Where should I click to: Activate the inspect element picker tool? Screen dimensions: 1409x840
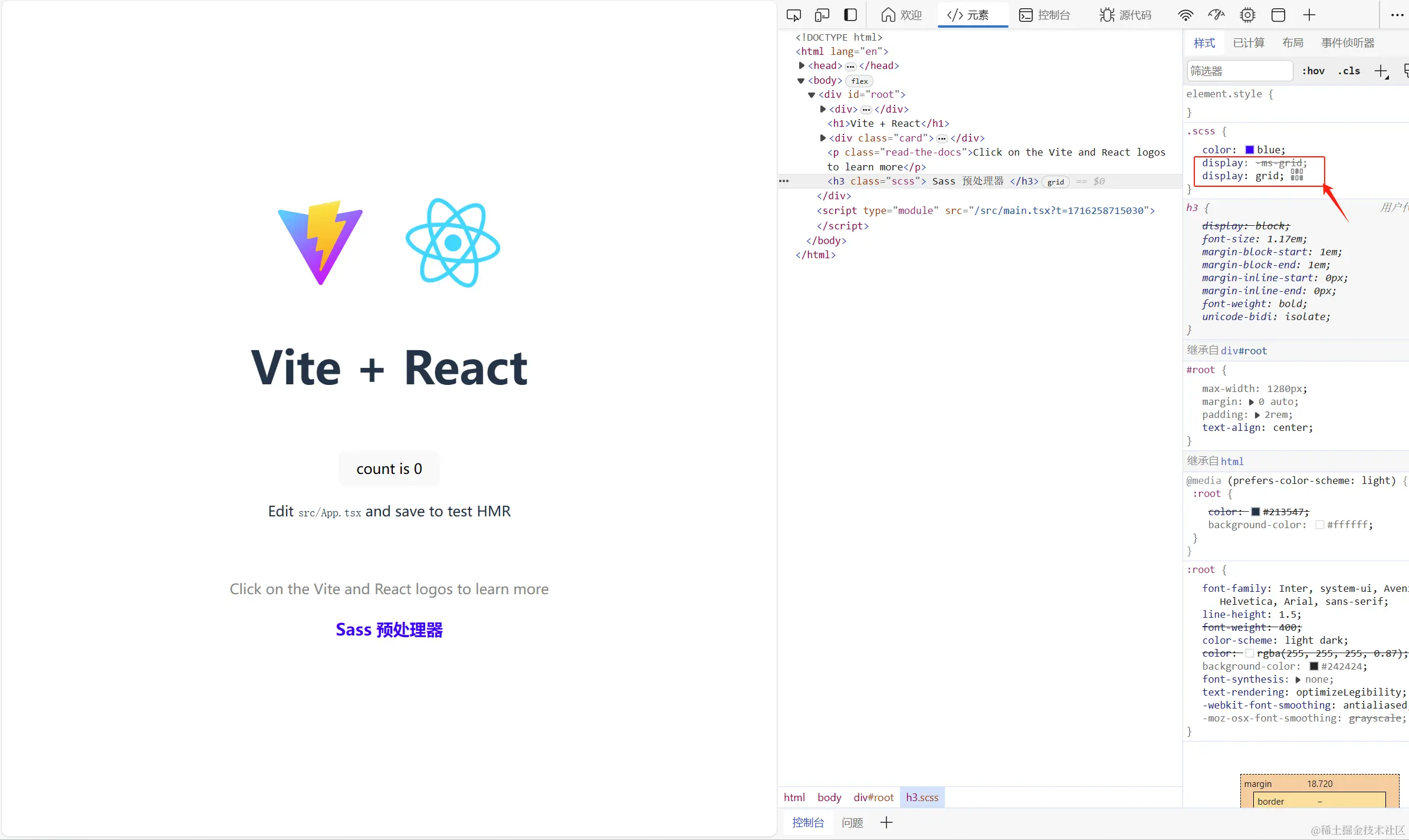coord(794,15)
